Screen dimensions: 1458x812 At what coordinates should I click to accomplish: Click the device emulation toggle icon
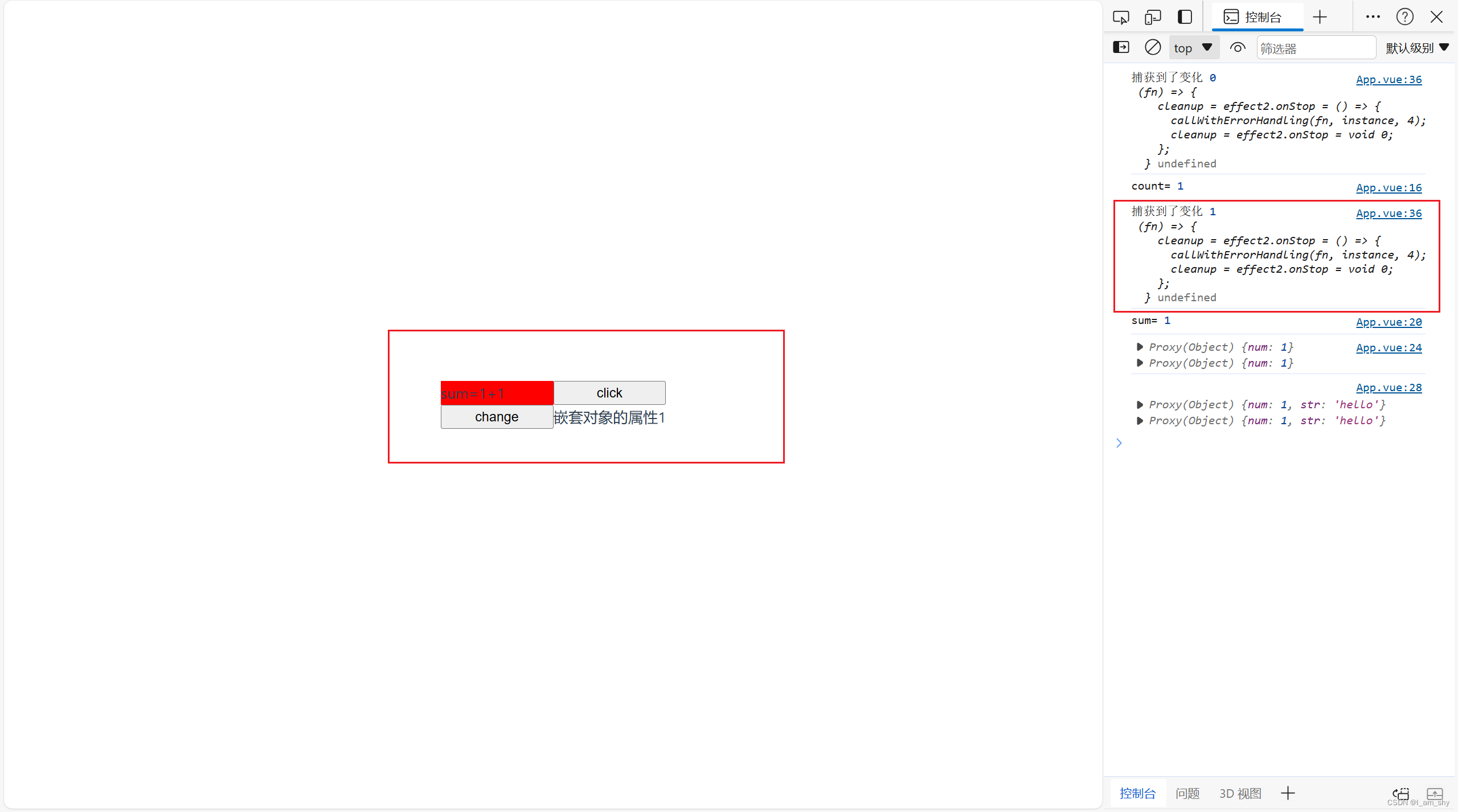[x=1151, y=17]
